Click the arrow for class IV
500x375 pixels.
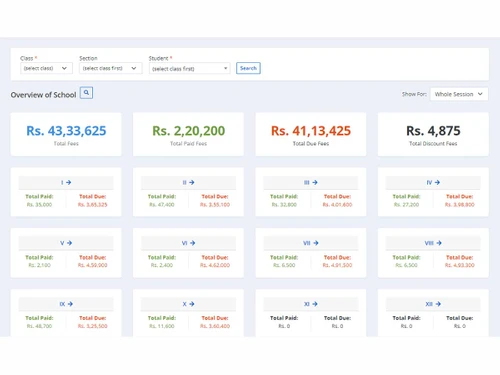click(x=437, y=182)
